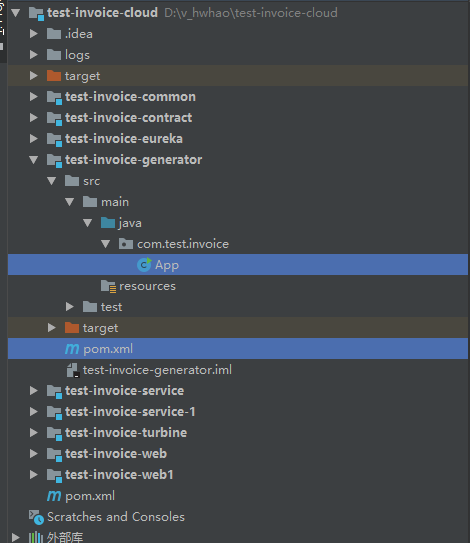
Task: Click the resources folder icon
Action: [108, 286]
